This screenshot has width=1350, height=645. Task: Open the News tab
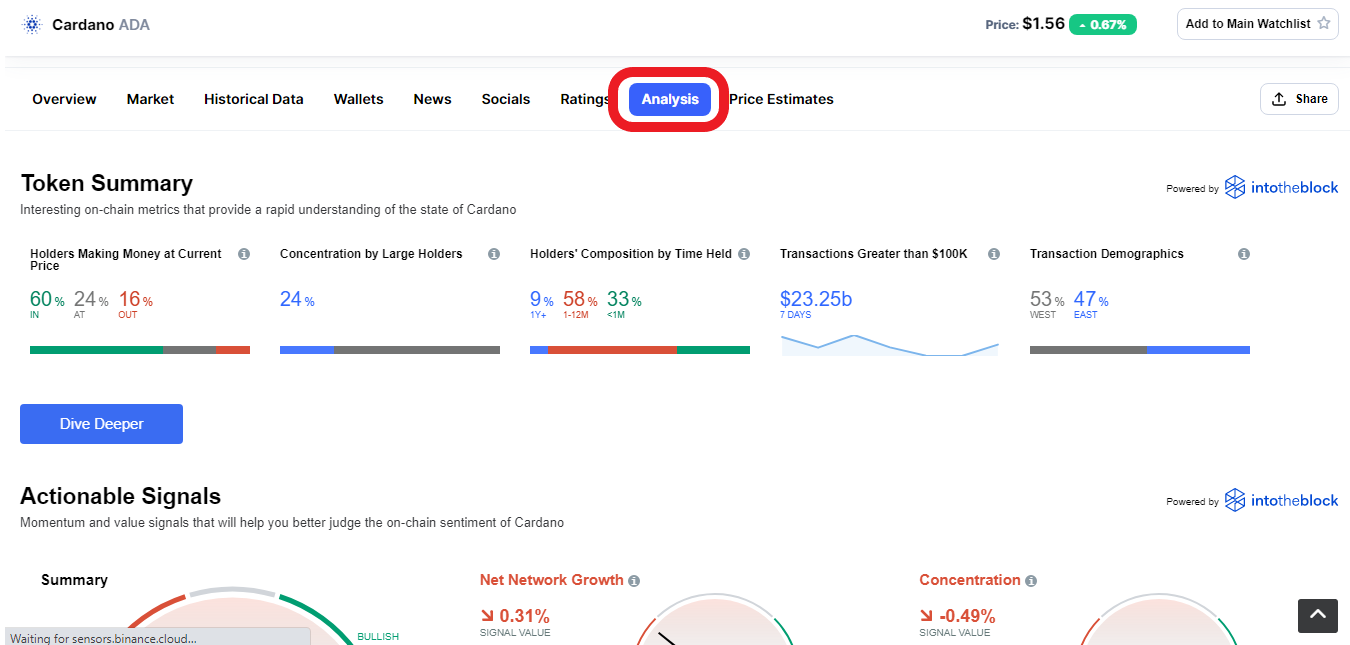click(432, 99)
